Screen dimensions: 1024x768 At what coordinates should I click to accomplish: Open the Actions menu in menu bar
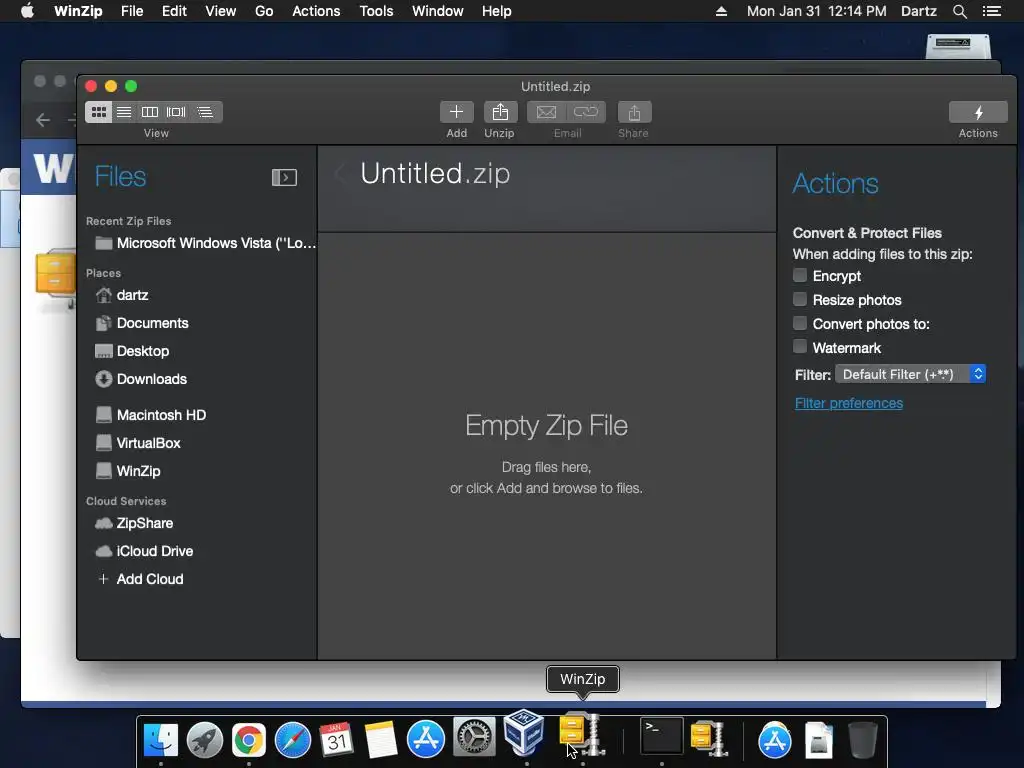[316, 11]
